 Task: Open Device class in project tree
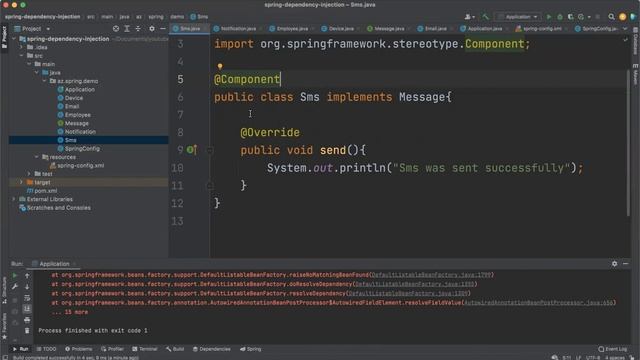click(70, 98)
